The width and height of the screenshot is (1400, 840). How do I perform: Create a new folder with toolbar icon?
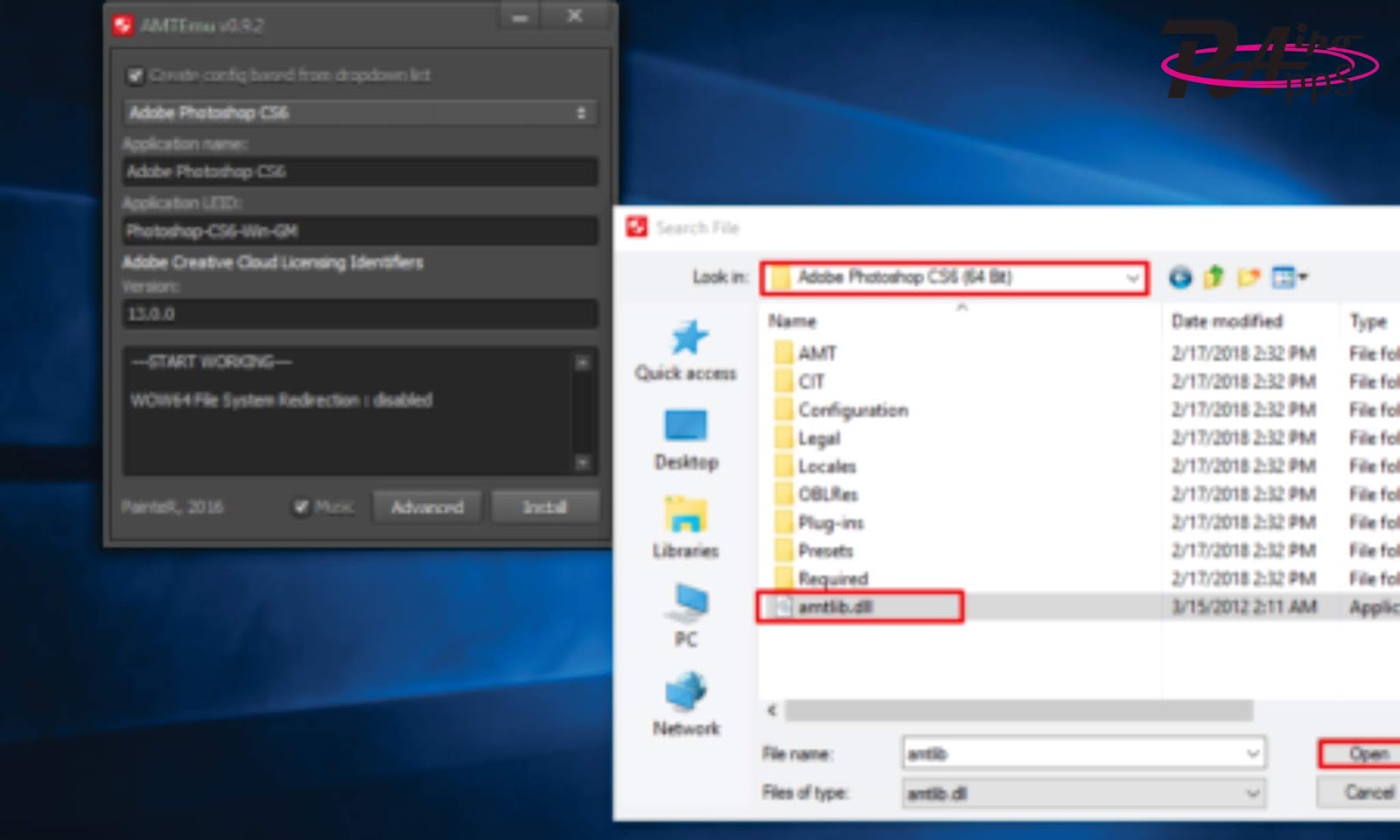(x=1248, y=277)
